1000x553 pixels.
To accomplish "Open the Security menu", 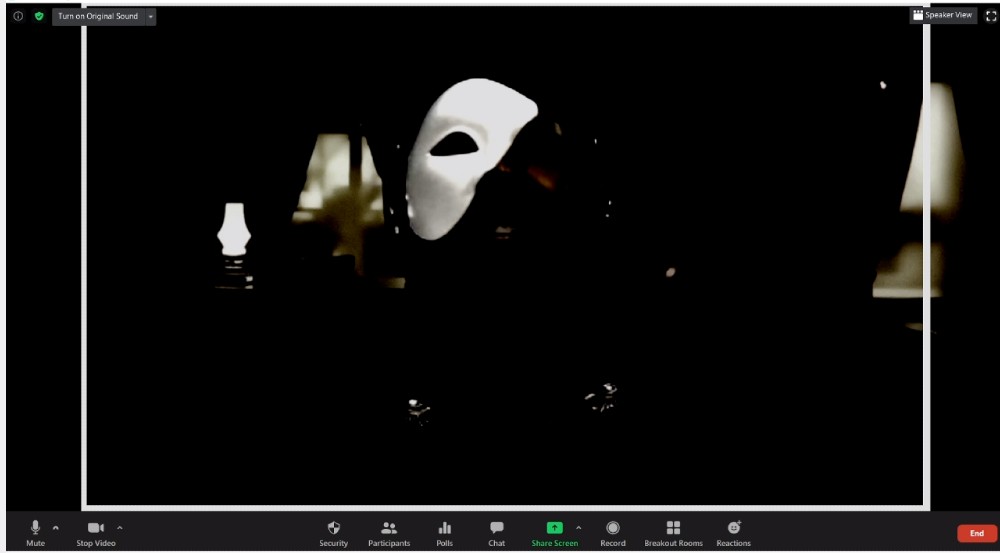I will (x=334, y=534).
